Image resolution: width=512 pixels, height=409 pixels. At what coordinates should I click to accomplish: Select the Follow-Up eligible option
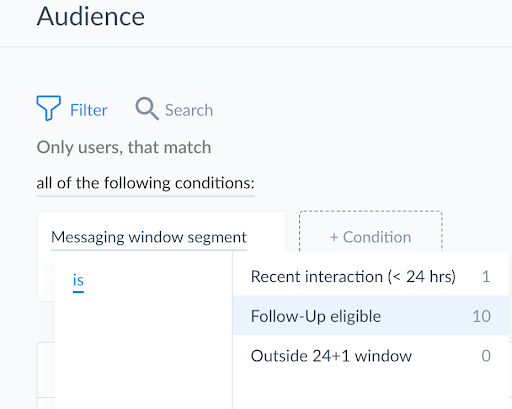point(371,316)
